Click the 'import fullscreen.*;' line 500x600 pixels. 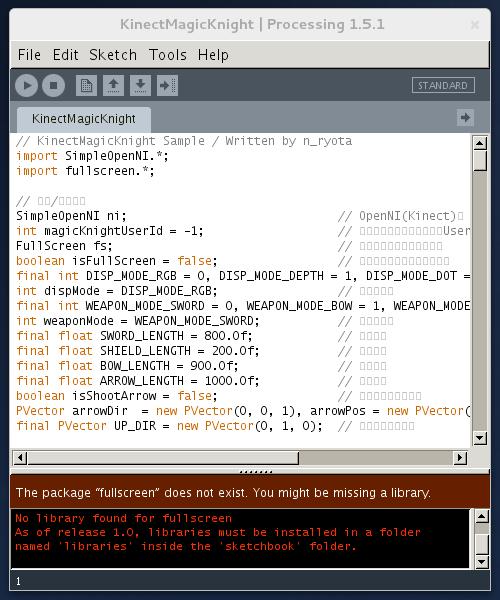coord(85,171)
